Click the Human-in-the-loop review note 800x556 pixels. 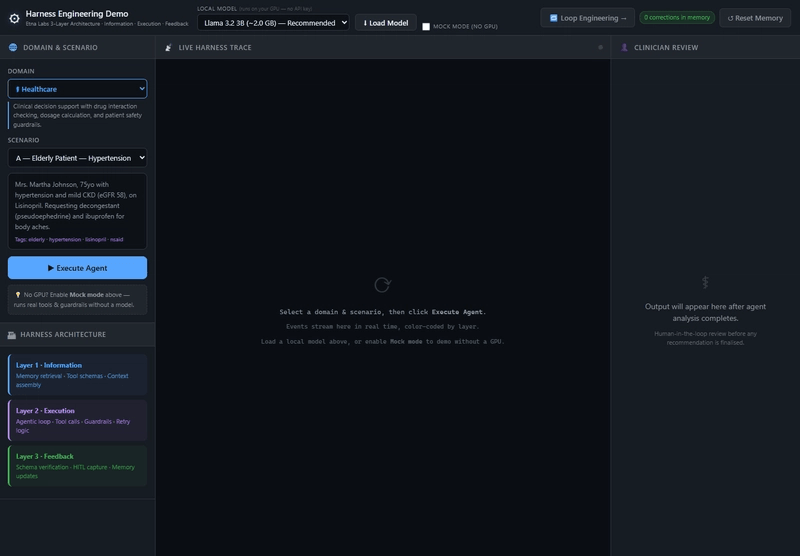click(x=705, y=338)
